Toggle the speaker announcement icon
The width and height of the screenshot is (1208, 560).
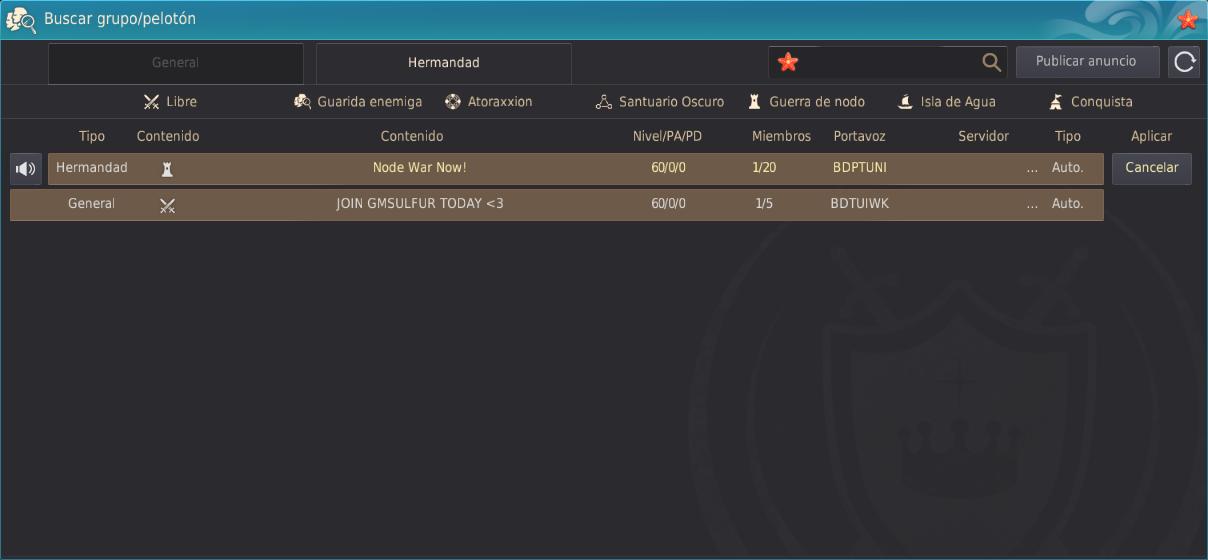(26, 169)
